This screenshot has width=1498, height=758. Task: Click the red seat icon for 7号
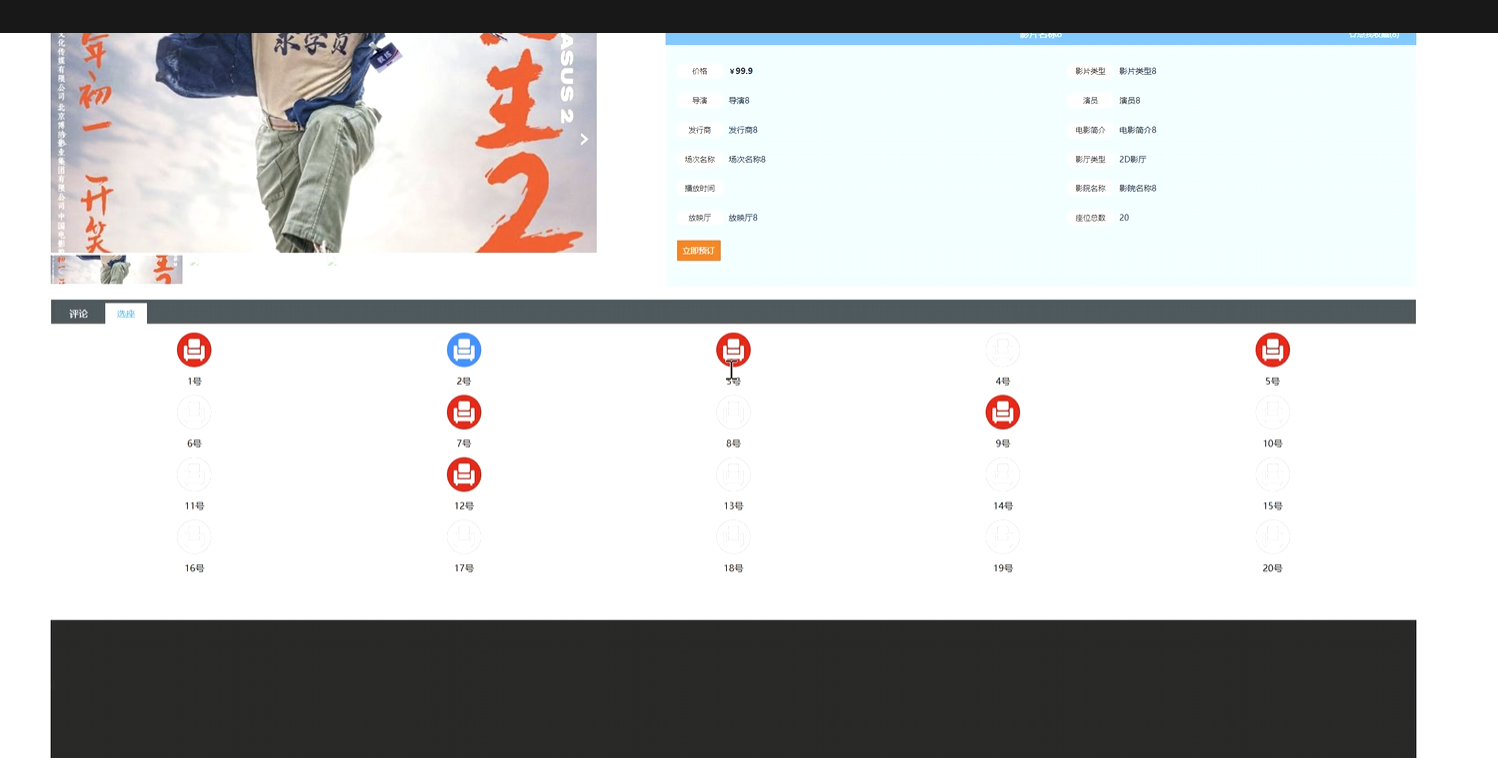coord(464,412)
